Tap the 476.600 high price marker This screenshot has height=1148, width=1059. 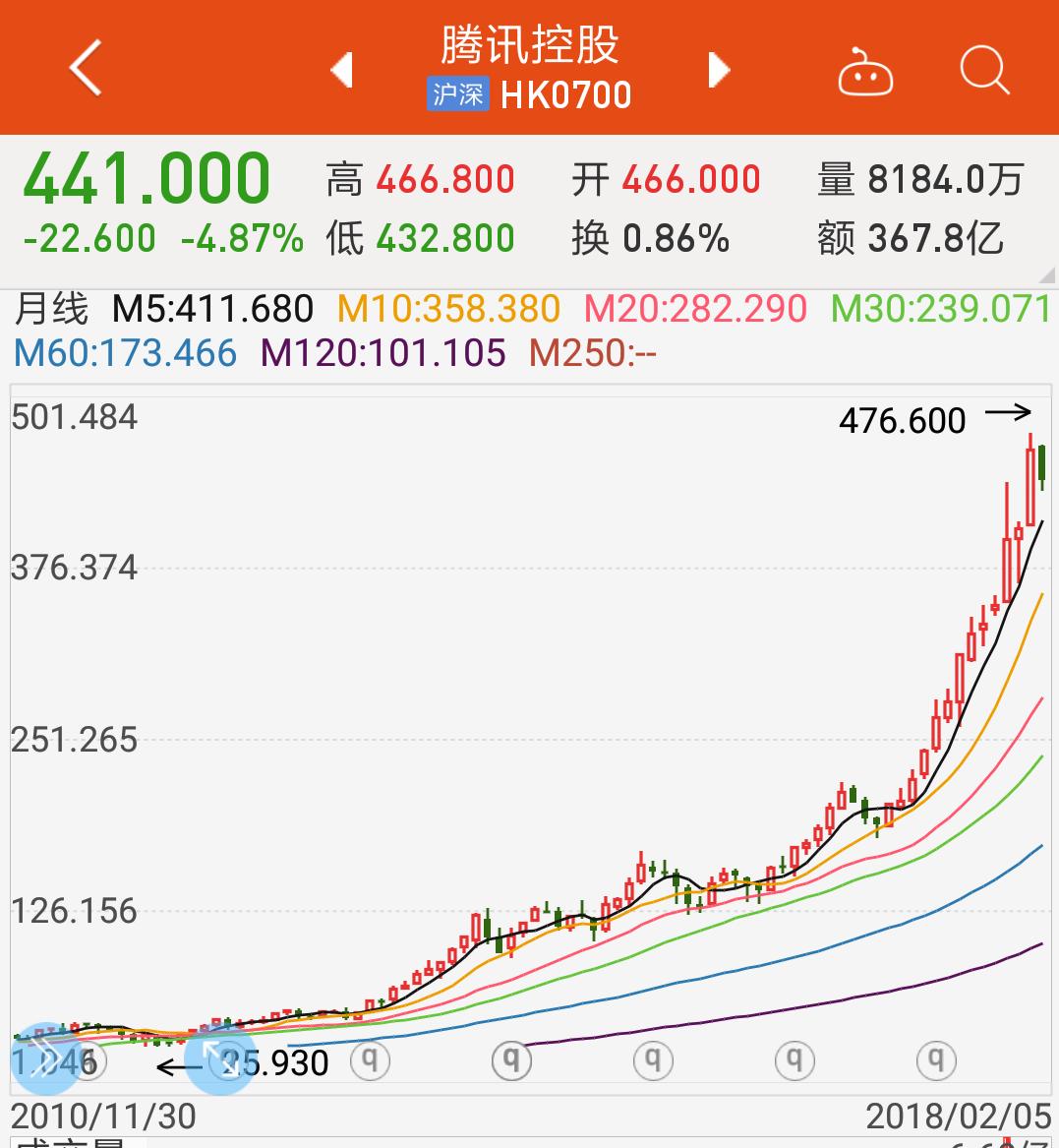tap(902, 420)
